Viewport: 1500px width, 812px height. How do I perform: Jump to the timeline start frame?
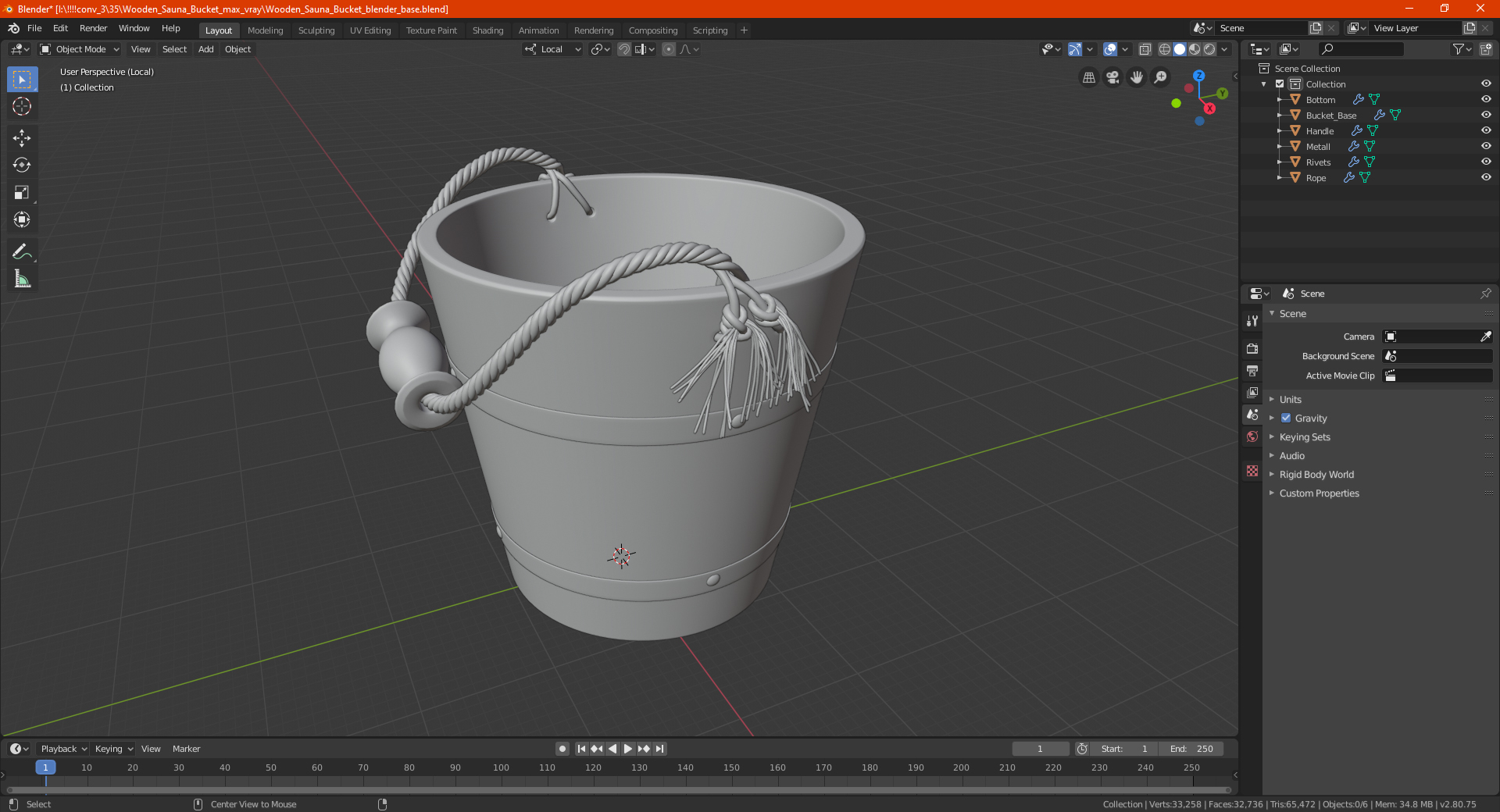(x=581, y=749)
